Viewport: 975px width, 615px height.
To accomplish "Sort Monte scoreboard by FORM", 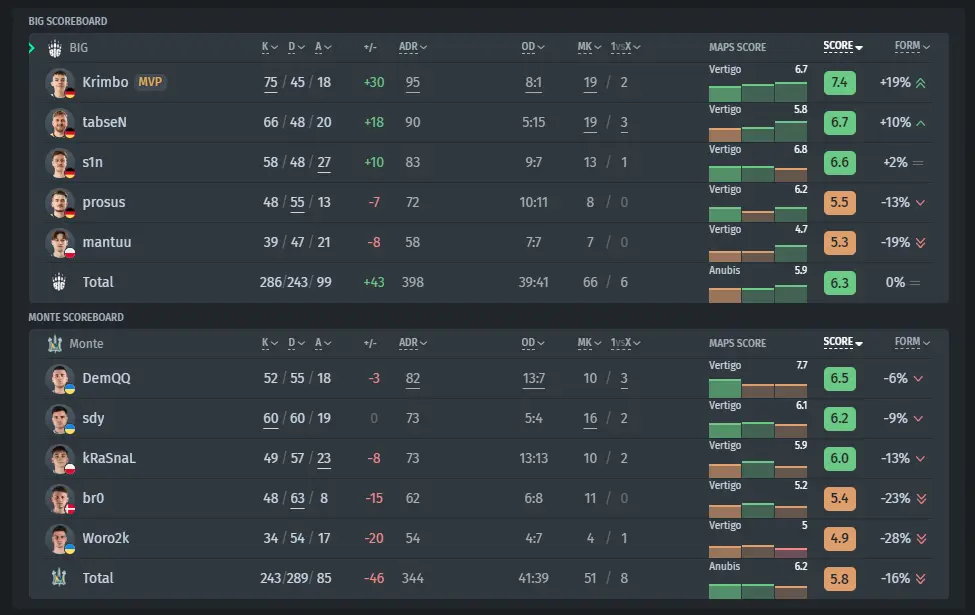I will [x=912, y=342].
